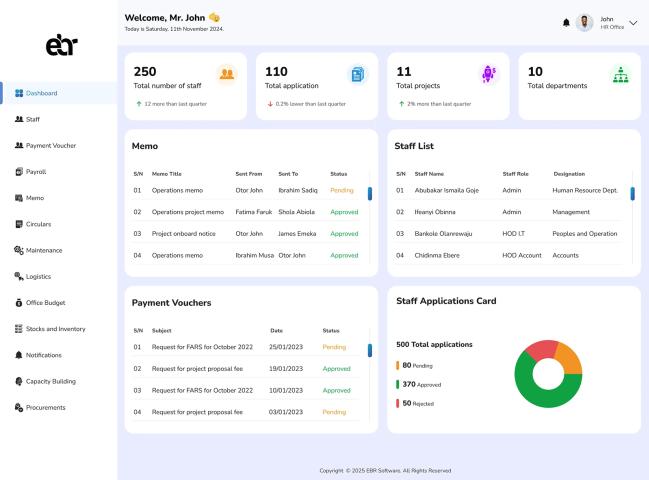Open Capacity Building in the sidebar

pyautogui.click(x=50, y=381)
